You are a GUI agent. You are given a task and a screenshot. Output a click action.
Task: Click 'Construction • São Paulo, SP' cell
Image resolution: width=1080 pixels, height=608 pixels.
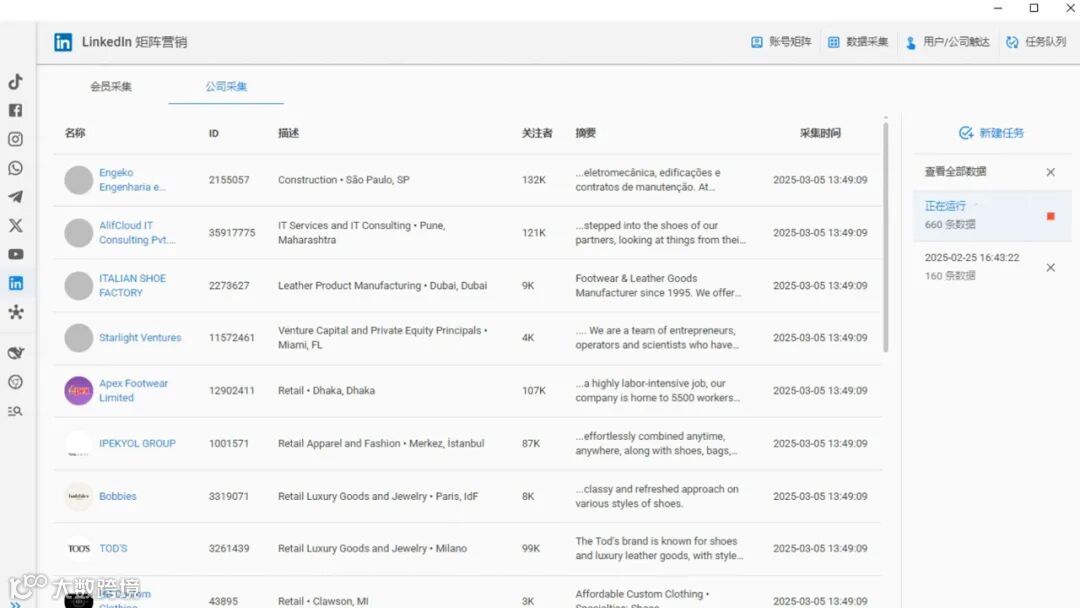click(344, 180)
